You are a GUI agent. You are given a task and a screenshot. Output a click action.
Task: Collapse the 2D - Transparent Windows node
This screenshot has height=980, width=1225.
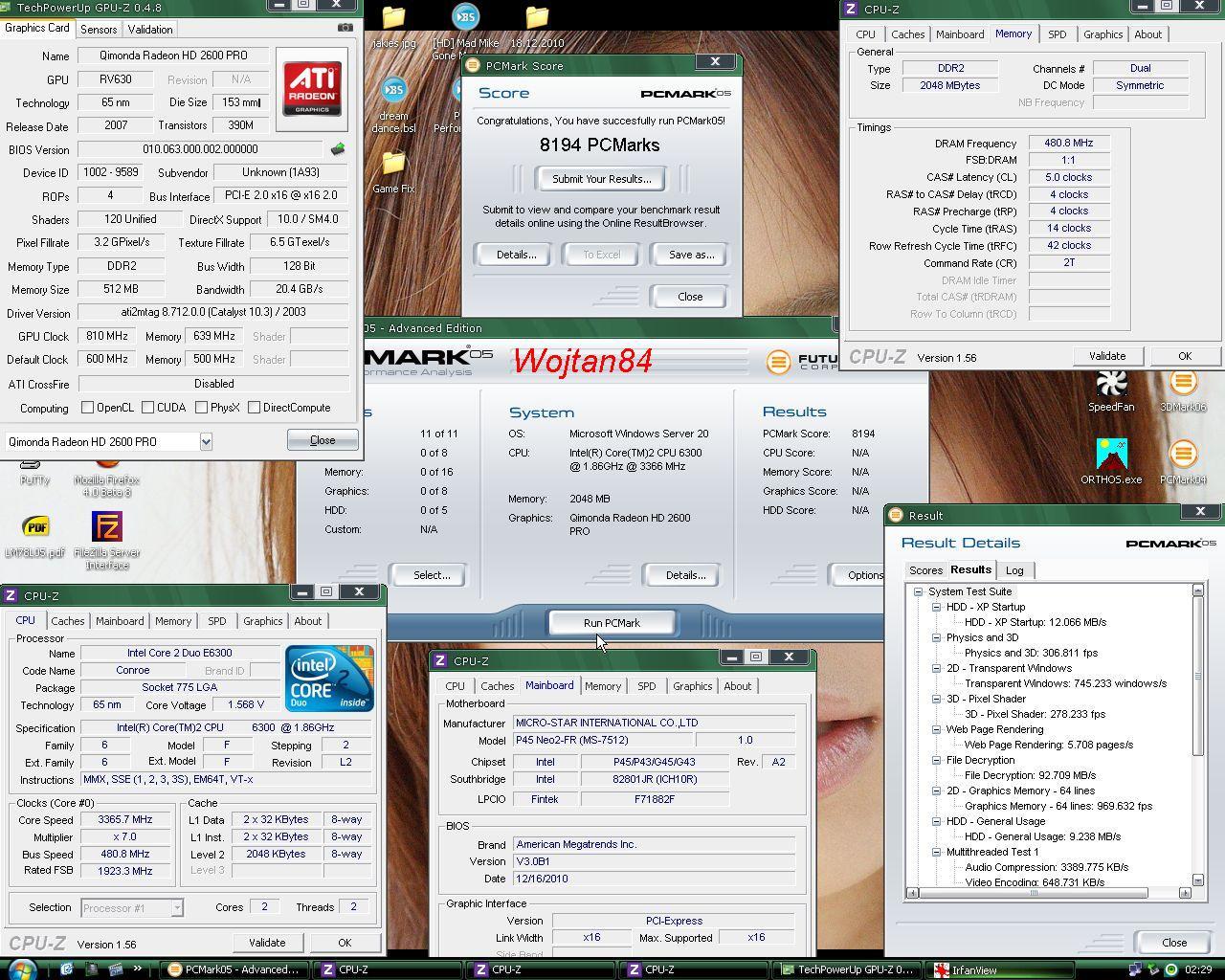936,668
